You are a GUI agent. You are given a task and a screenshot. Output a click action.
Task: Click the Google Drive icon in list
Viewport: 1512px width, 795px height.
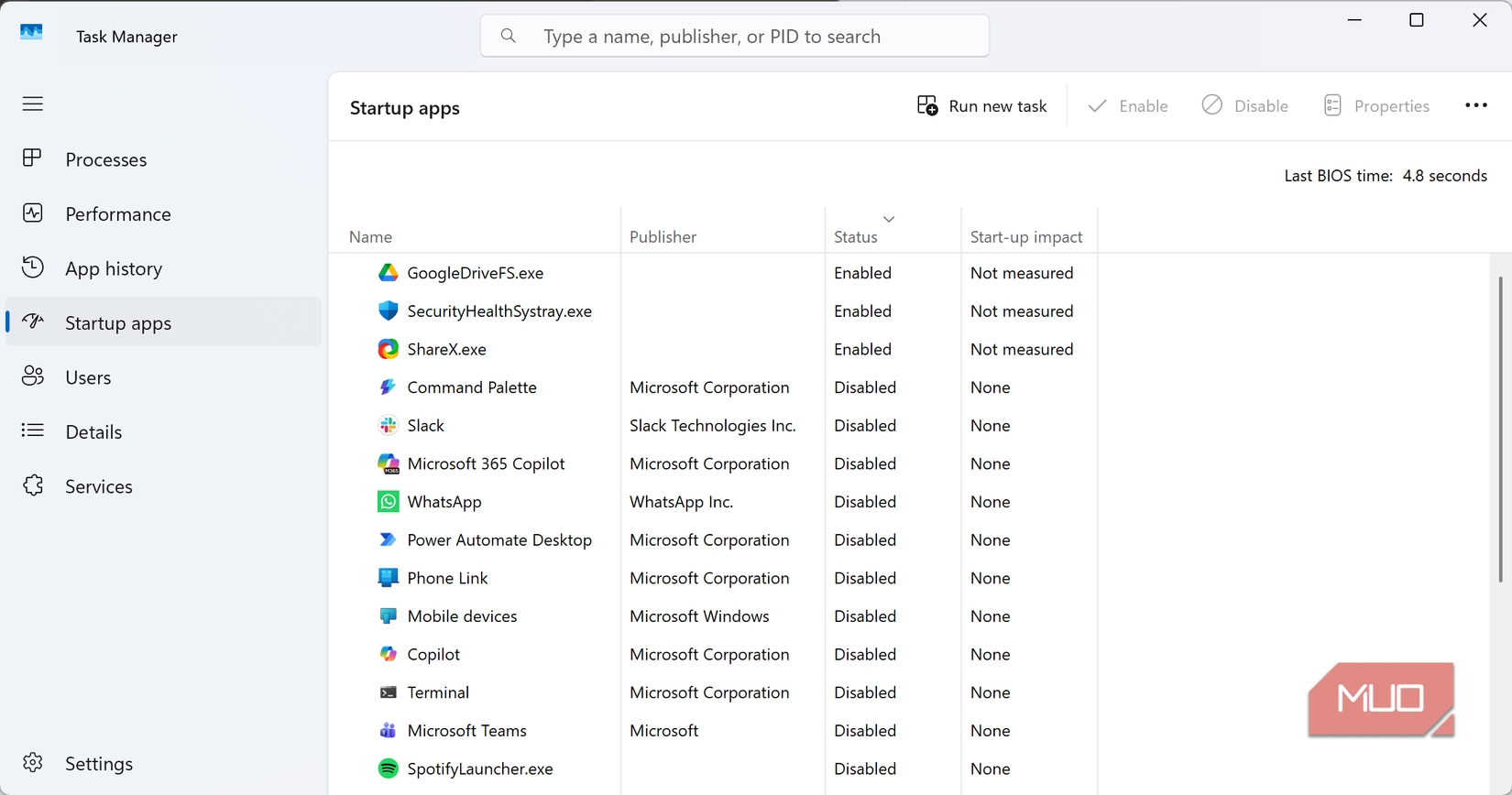coord(389,273)
